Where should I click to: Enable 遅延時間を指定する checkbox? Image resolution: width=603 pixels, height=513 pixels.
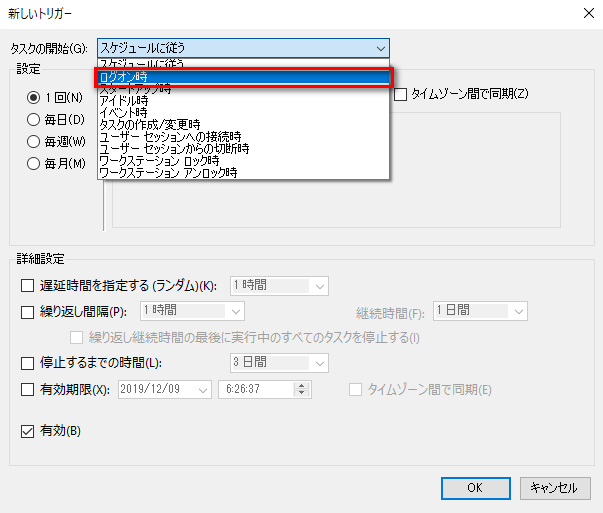[28, 286]
